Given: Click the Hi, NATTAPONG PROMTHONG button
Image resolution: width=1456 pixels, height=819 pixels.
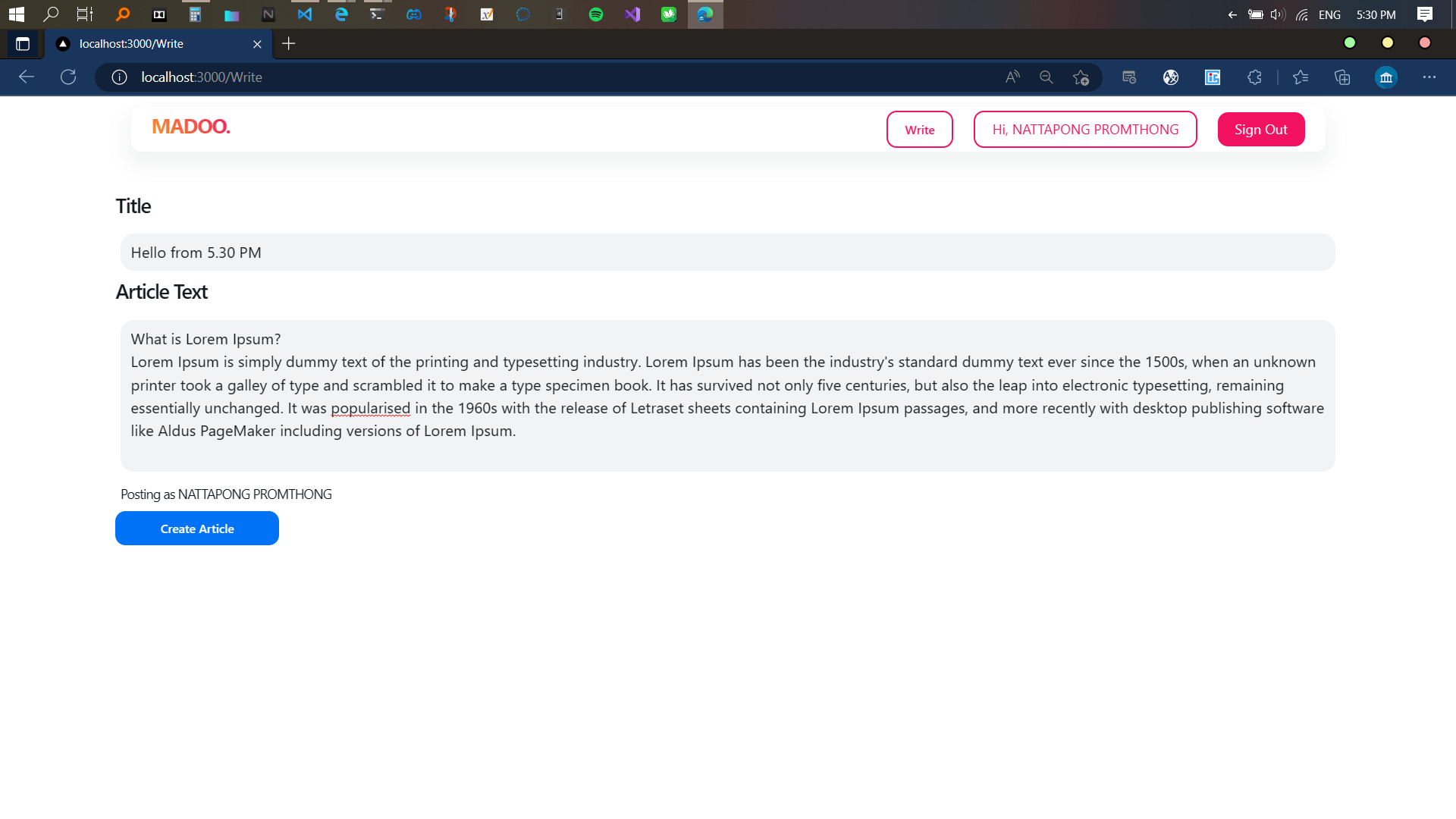Looking at the screenshot, I should (1085, 130).
